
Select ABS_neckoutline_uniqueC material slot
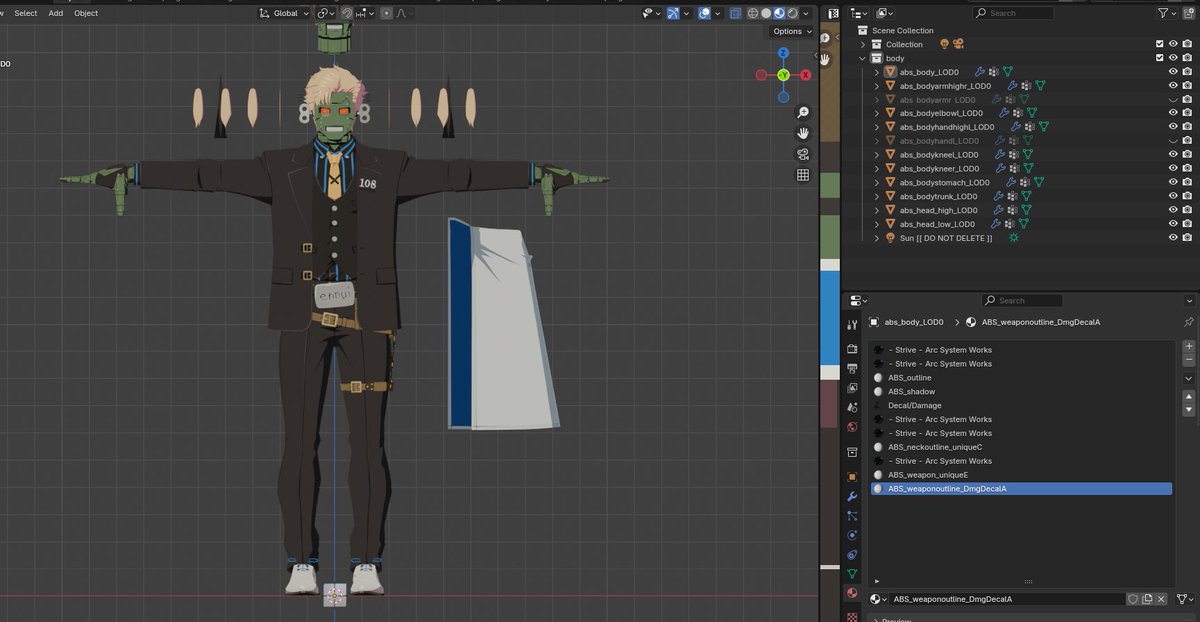[1021, 447]
